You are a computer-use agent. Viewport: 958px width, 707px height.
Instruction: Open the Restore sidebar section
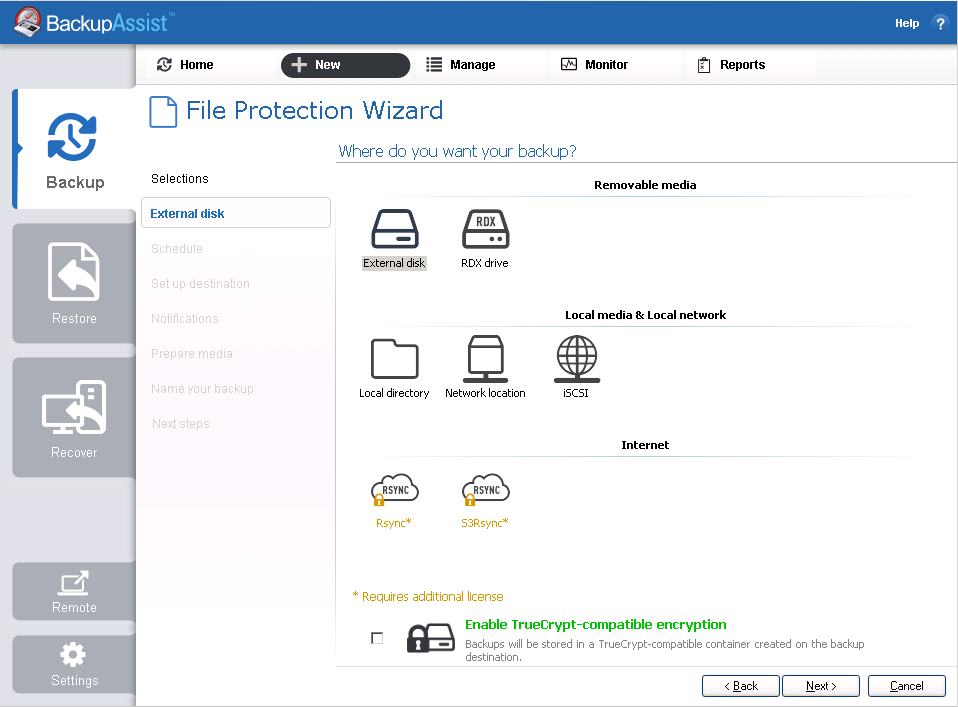[75, 284]
